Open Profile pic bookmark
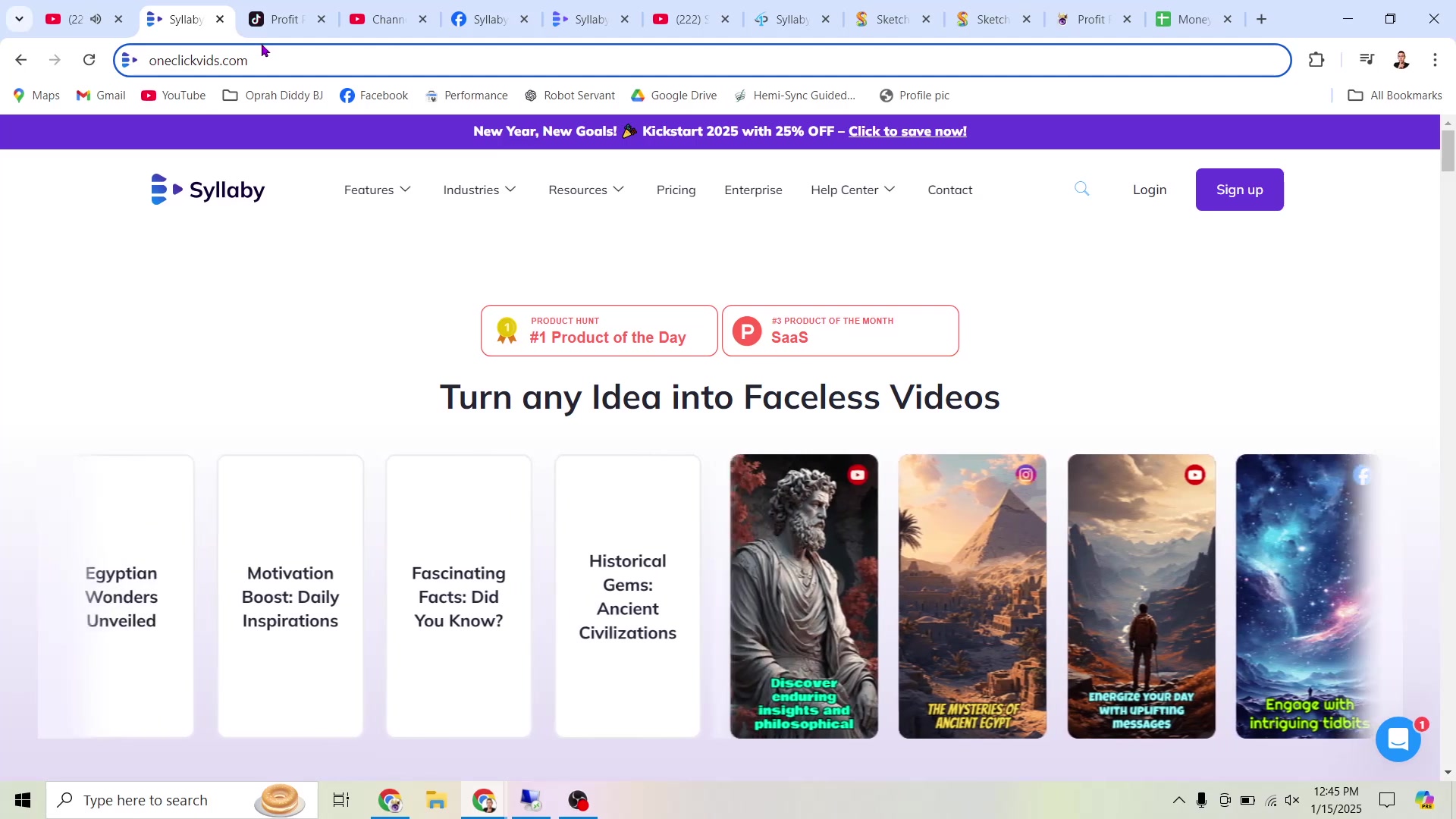The width and height of the screenshot is (1456, 819). point(914,96)
